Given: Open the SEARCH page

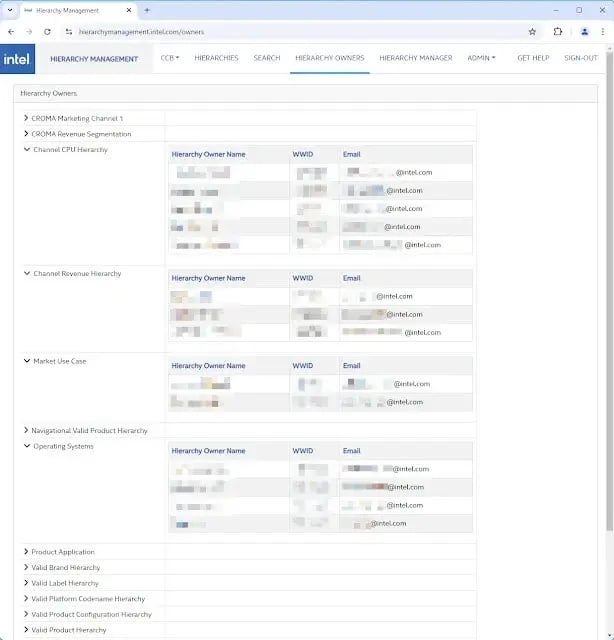Looking at the screenshot, I should pyautogui.click(x=267, y=58).
